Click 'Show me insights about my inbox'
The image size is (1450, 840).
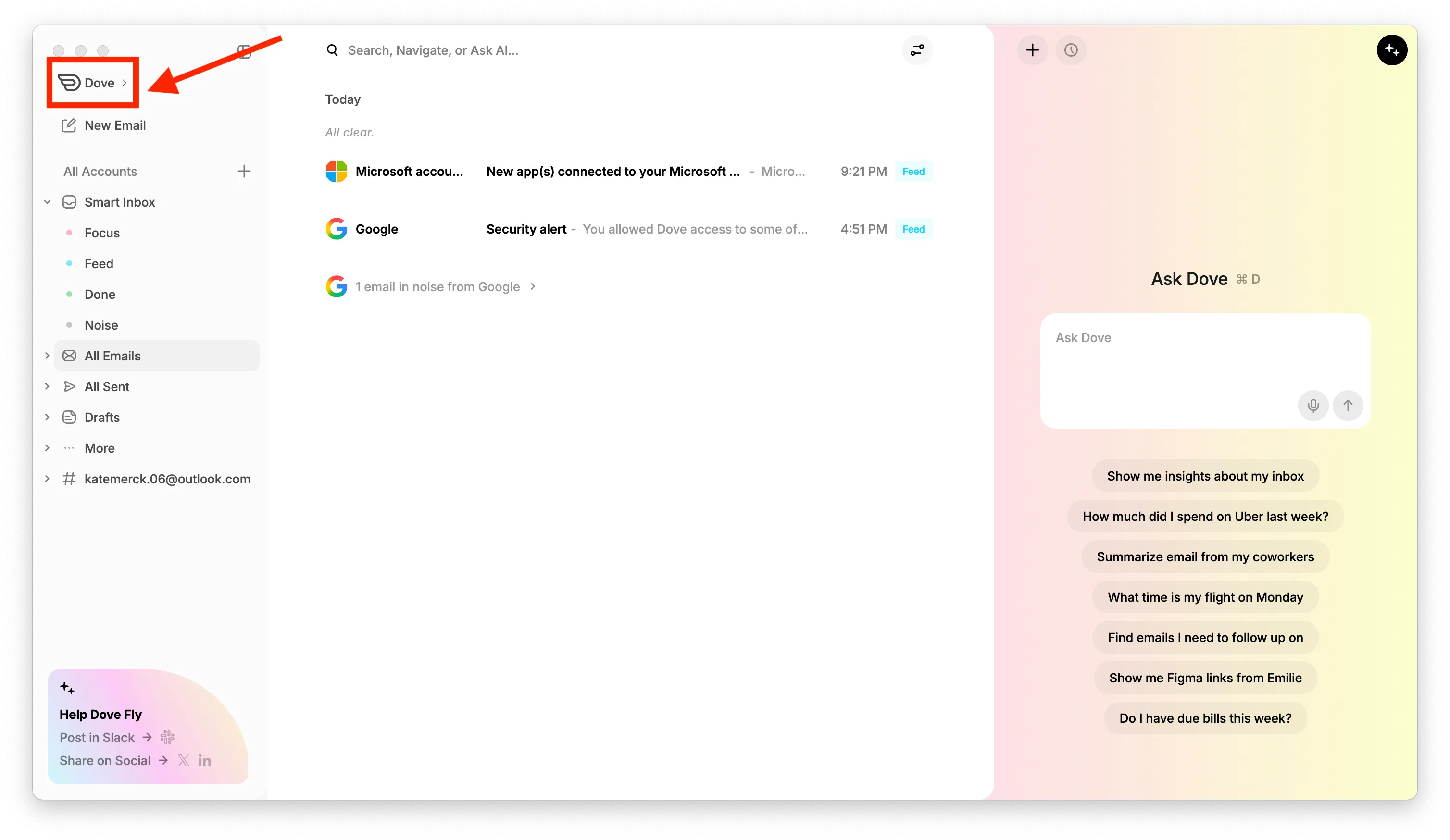pyautogui.click(x=1205, y=476)
